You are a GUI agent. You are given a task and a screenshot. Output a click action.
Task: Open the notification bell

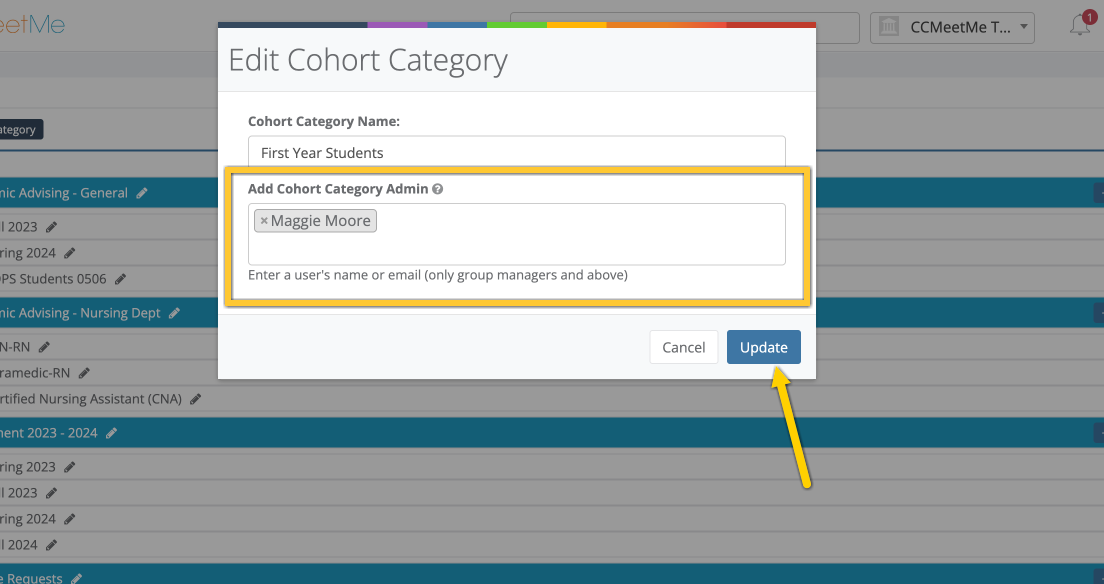[1080, 27]
